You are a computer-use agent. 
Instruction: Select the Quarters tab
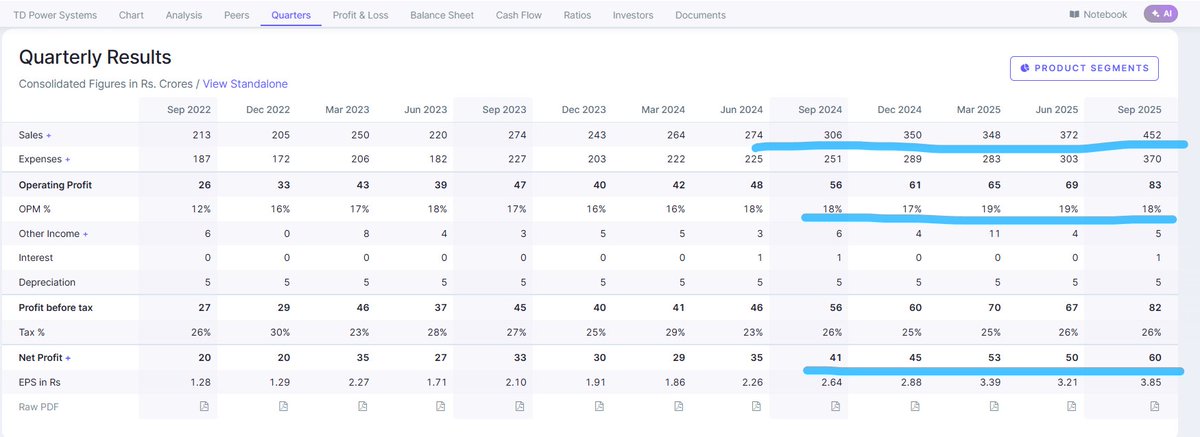point(291,15)
